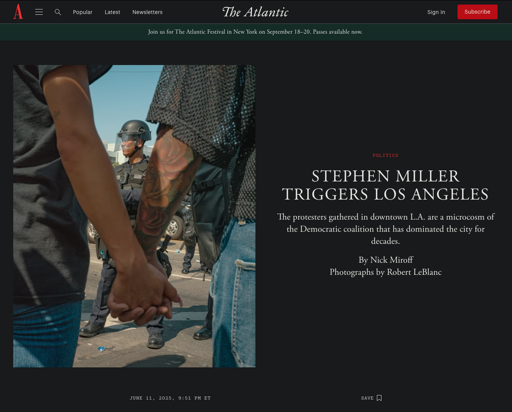Click the article's lead photograph
Image resolution: width=512 pixels, height=412 pixels.
click(134, 216)
